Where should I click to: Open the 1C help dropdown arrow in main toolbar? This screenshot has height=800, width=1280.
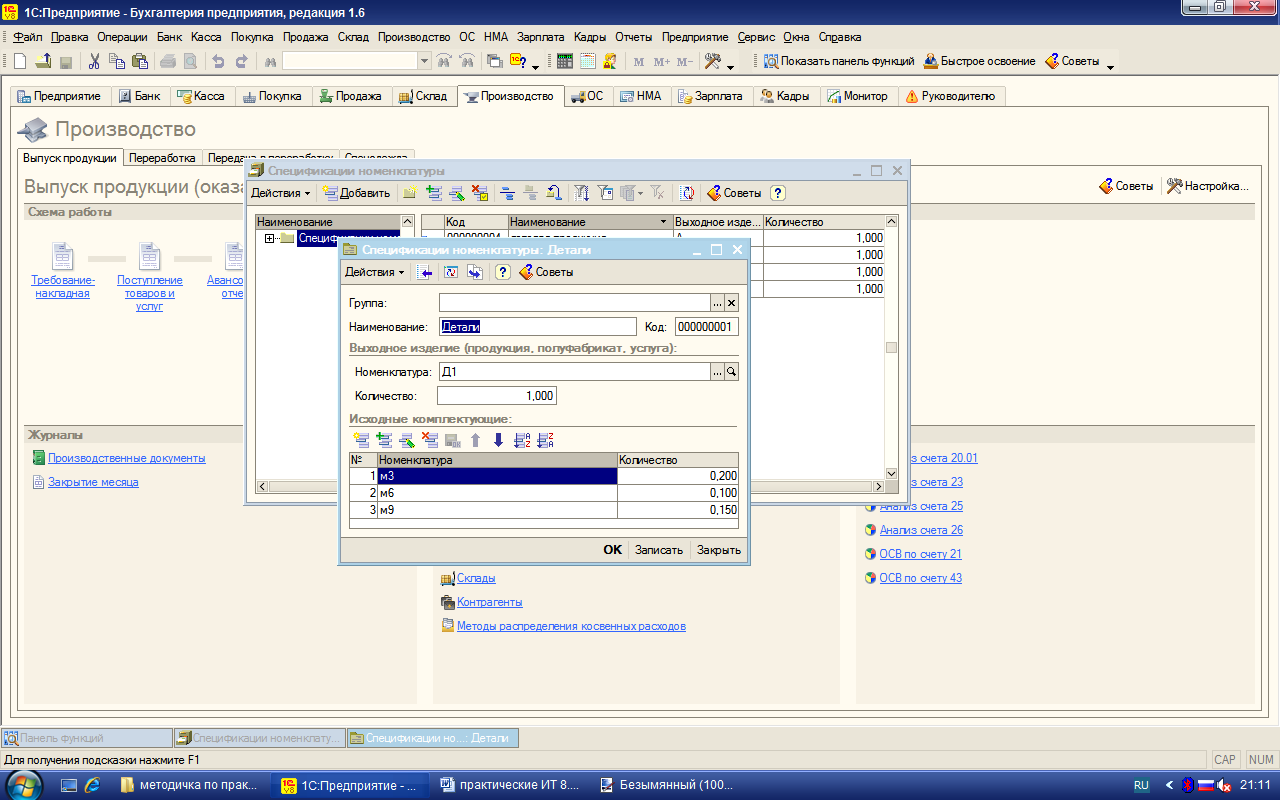tap(535, 68)
